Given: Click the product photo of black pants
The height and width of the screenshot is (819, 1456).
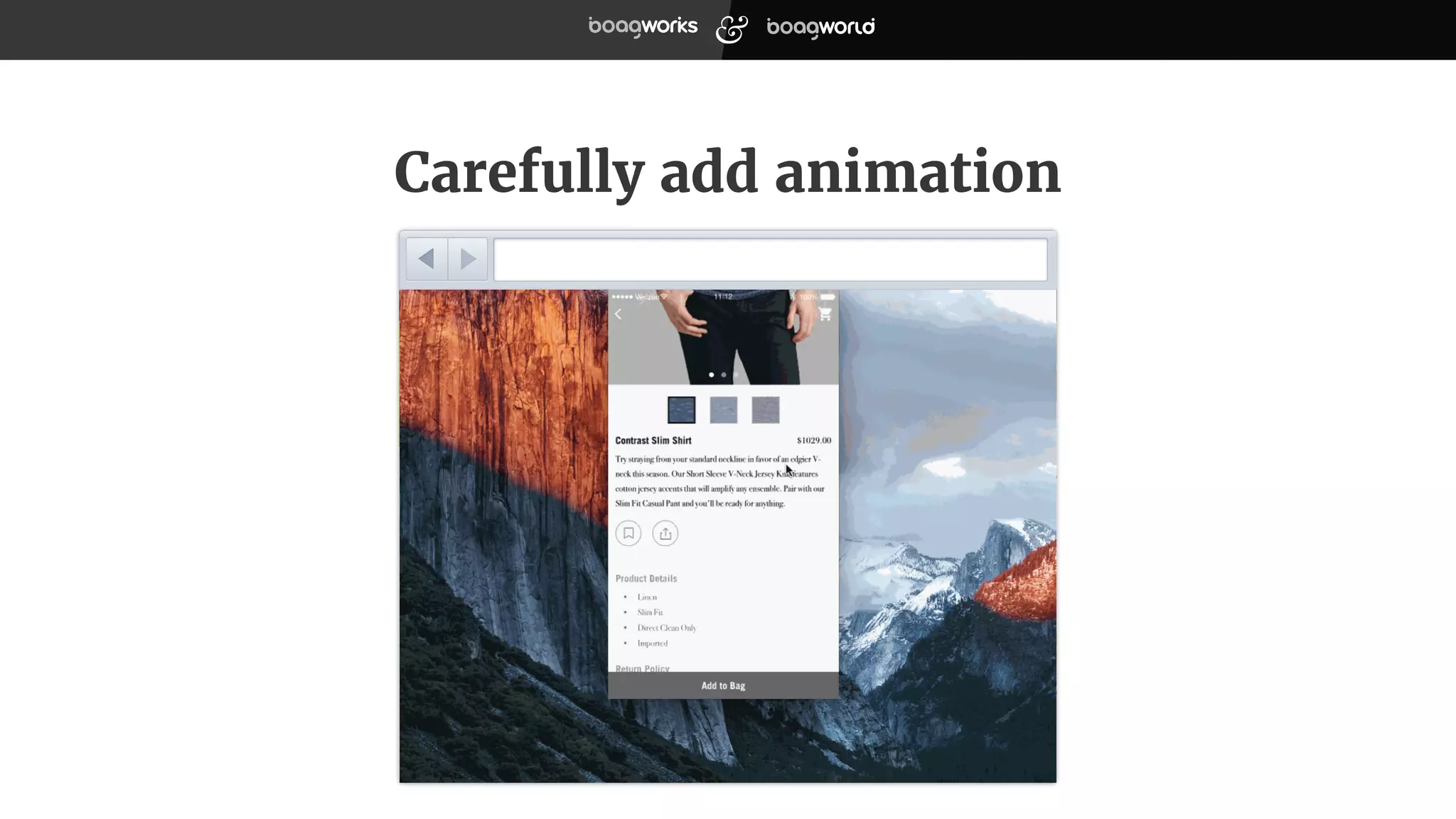Looking at the screenshot, I should pos(724,337).
